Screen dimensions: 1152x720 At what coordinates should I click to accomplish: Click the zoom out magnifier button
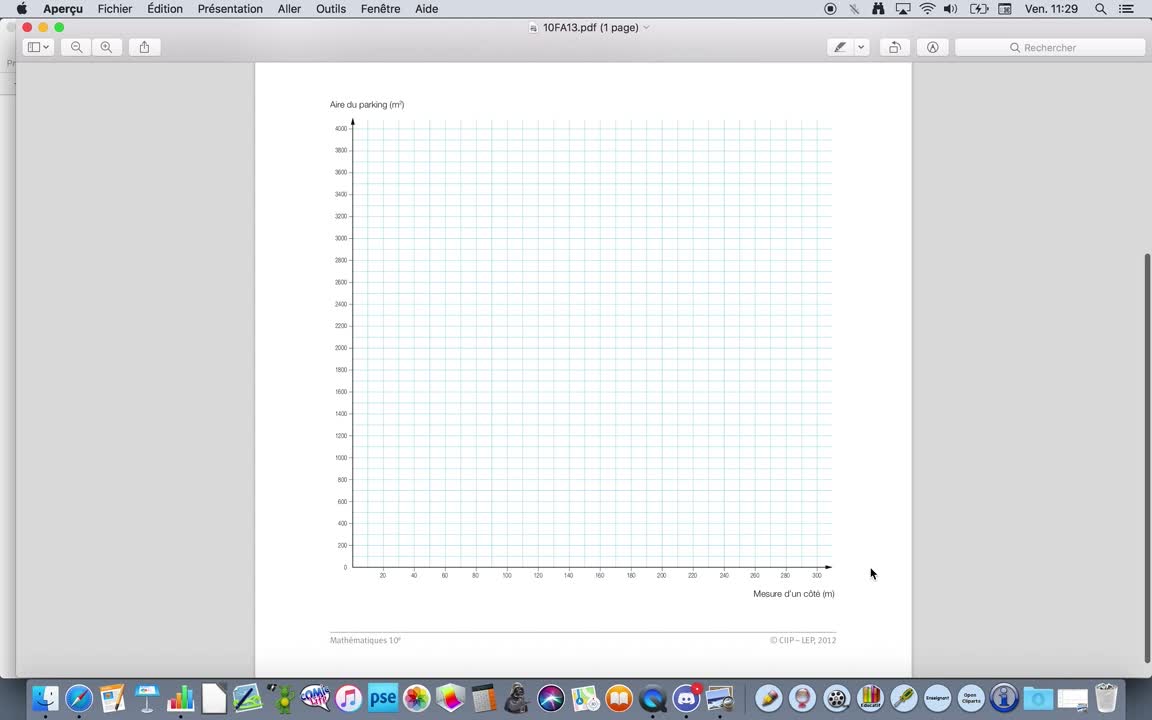(76, 47)
